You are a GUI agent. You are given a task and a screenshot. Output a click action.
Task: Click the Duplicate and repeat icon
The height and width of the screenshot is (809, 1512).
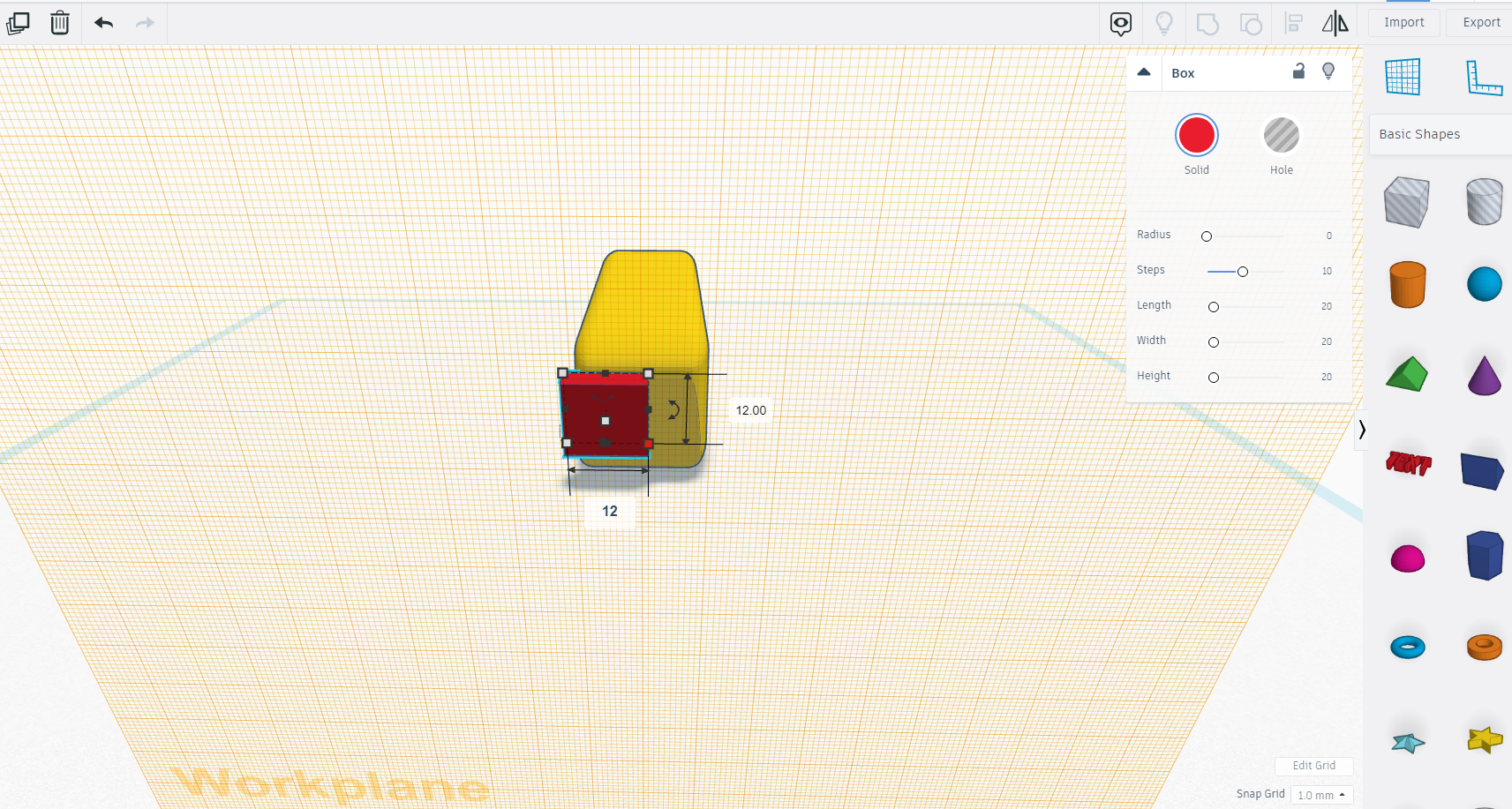click(x=18, y=23)
